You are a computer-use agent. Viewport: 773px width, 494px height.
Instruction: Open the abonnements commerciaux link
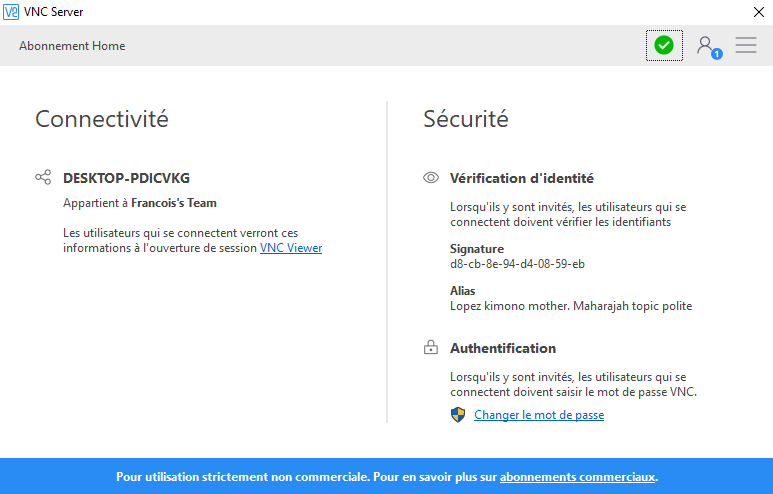pyautogui.click(x=577, y=477)
